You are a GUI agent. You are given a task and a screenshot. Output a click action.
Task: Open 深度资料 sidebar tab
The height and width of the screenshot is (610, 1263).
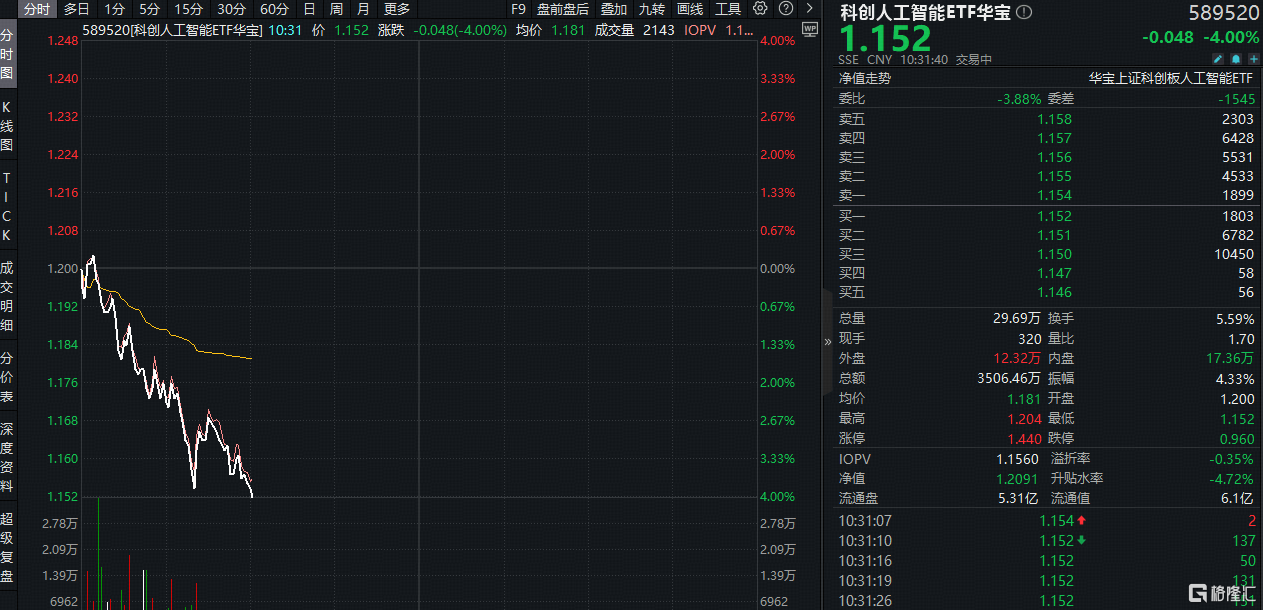(x=7, y=458)
